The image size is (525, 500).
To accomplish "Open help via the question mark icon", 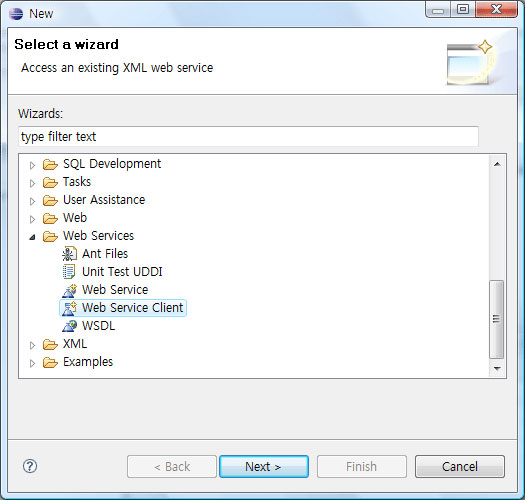I will point(30,466).
